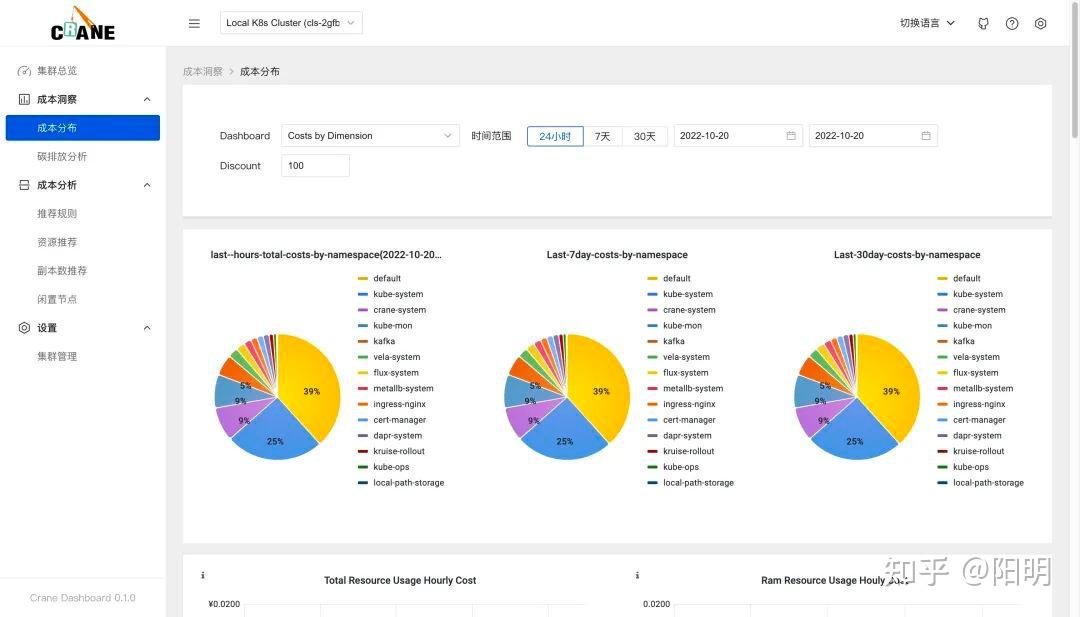Open the settings gear icon in header

(x=1041, y=23)
